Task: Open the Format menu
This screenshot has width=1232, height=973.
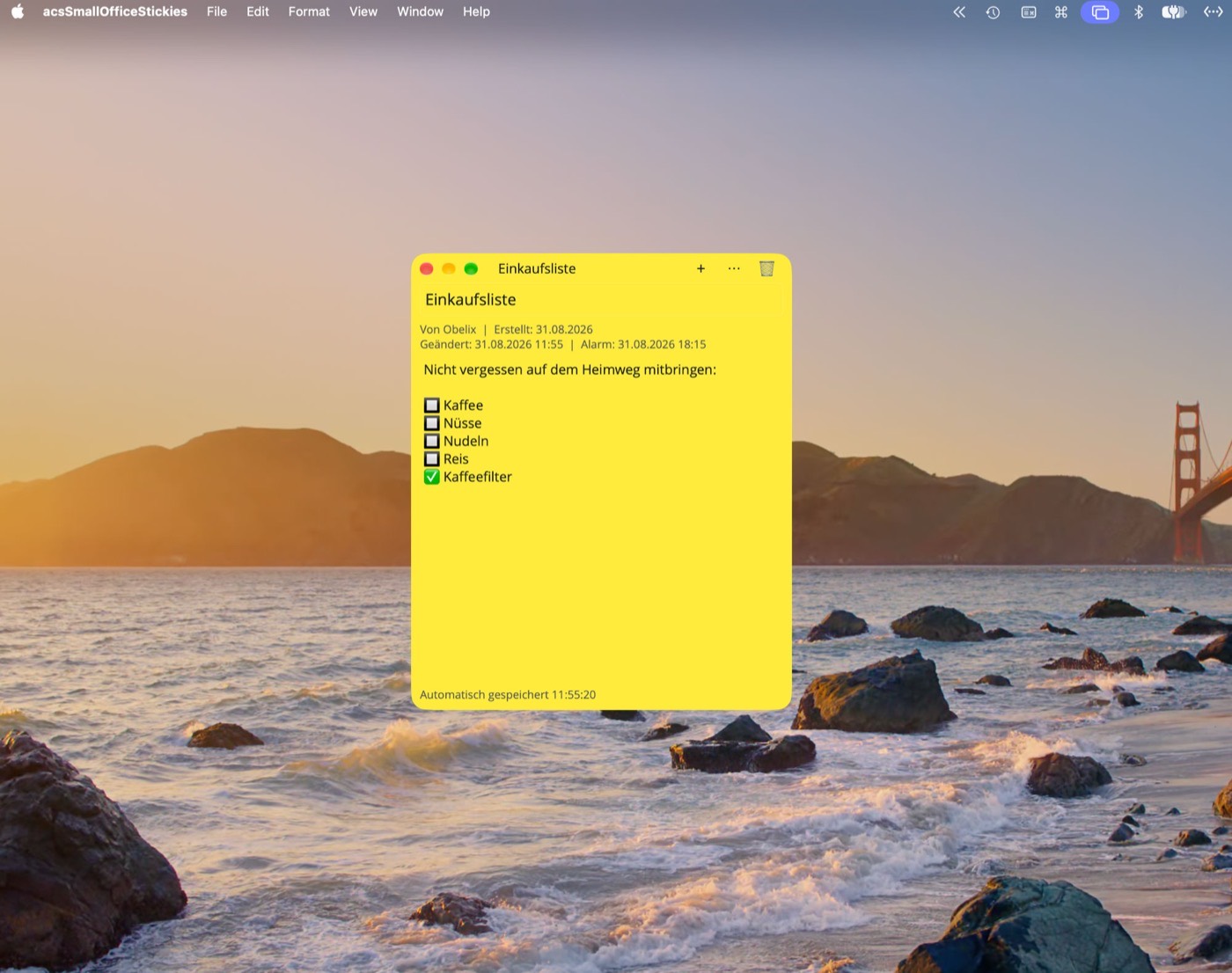Action: pos(309,11)
